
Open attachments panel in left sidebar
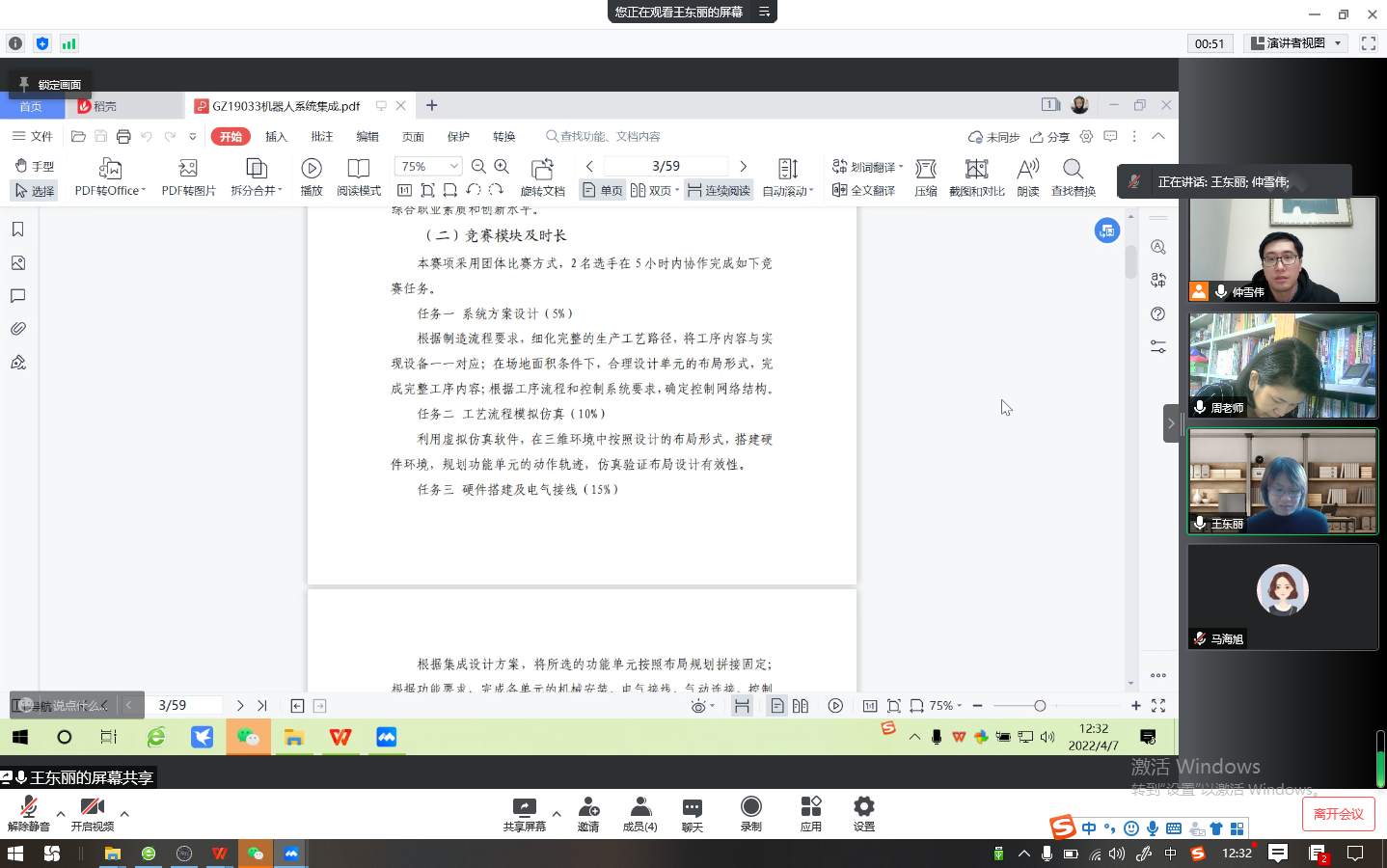click(x=18, y=329)
